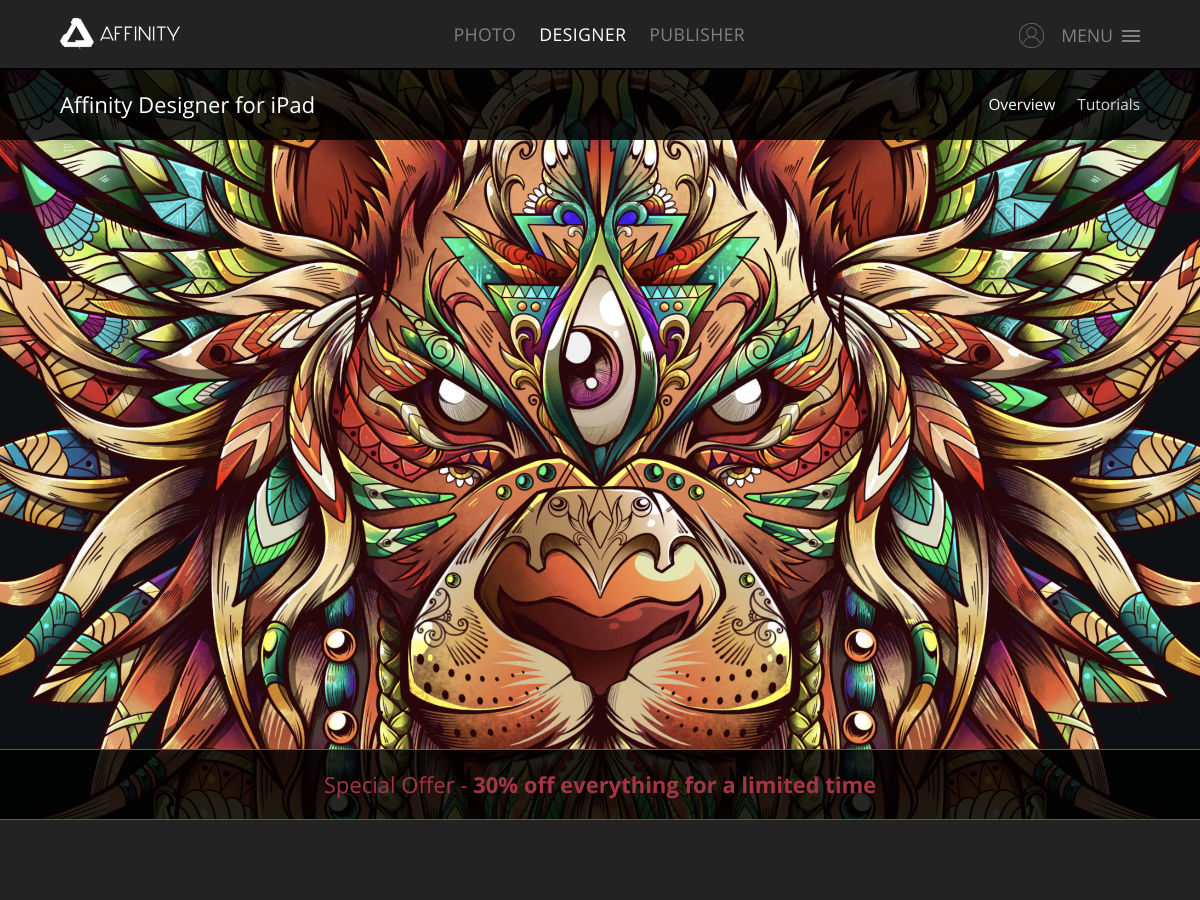Click the upper bead on the right braid

(860, 641)
